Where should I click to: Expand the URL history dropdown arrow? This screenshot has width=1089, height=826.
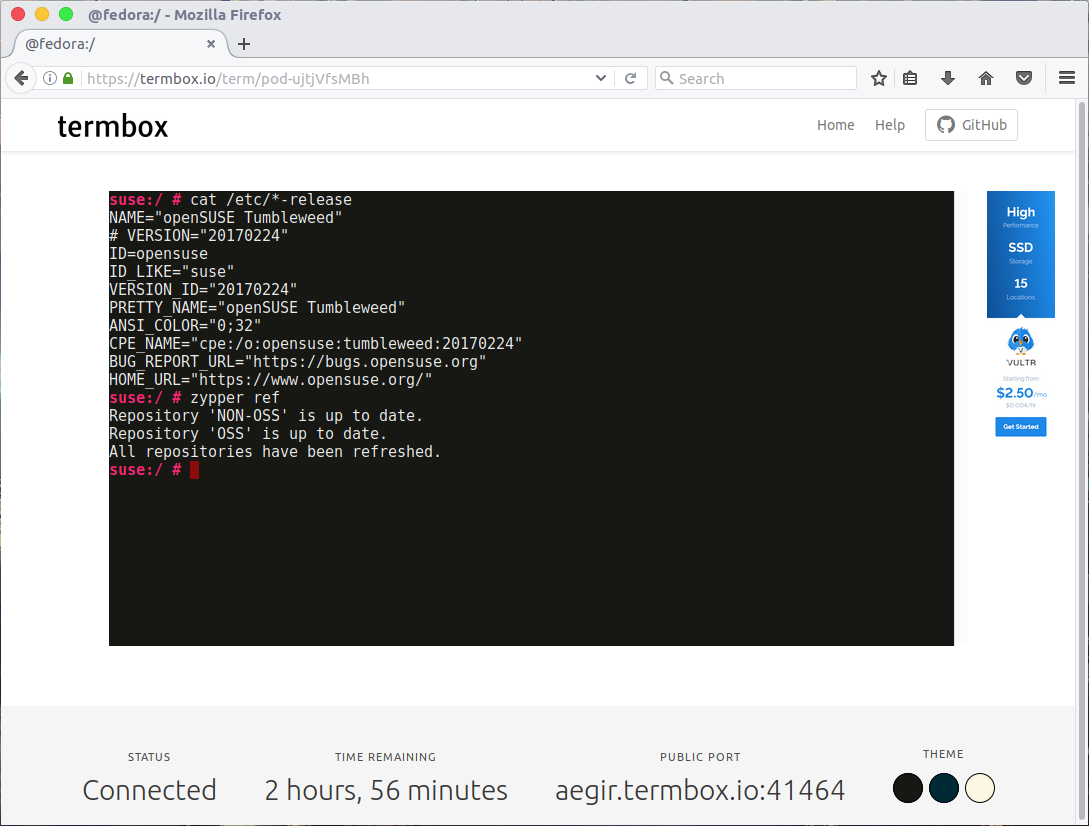(x=601, y=79)
